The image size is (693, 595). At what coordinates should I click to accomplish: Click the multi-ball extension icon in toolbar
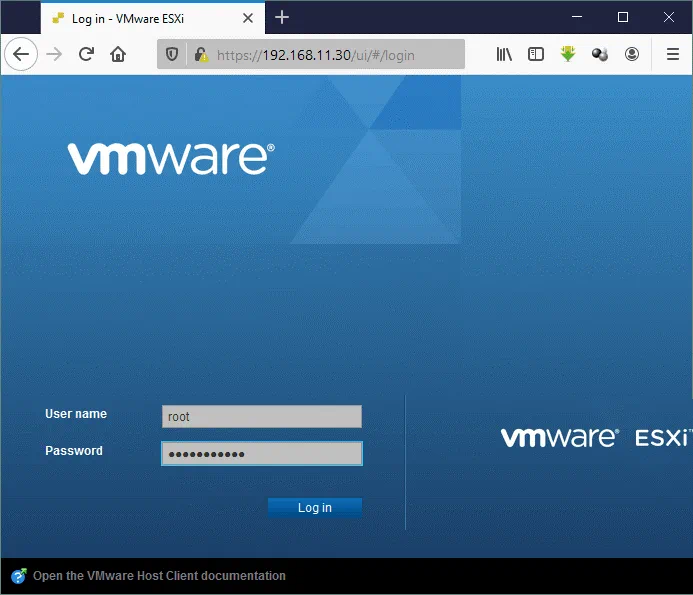coord(600,55)
